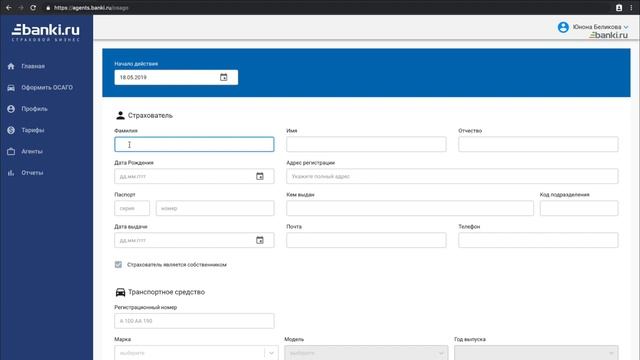Go to Профиль in the sidebar
The height and width of the screenshot is (360, 640).
(x=34, y=109)
